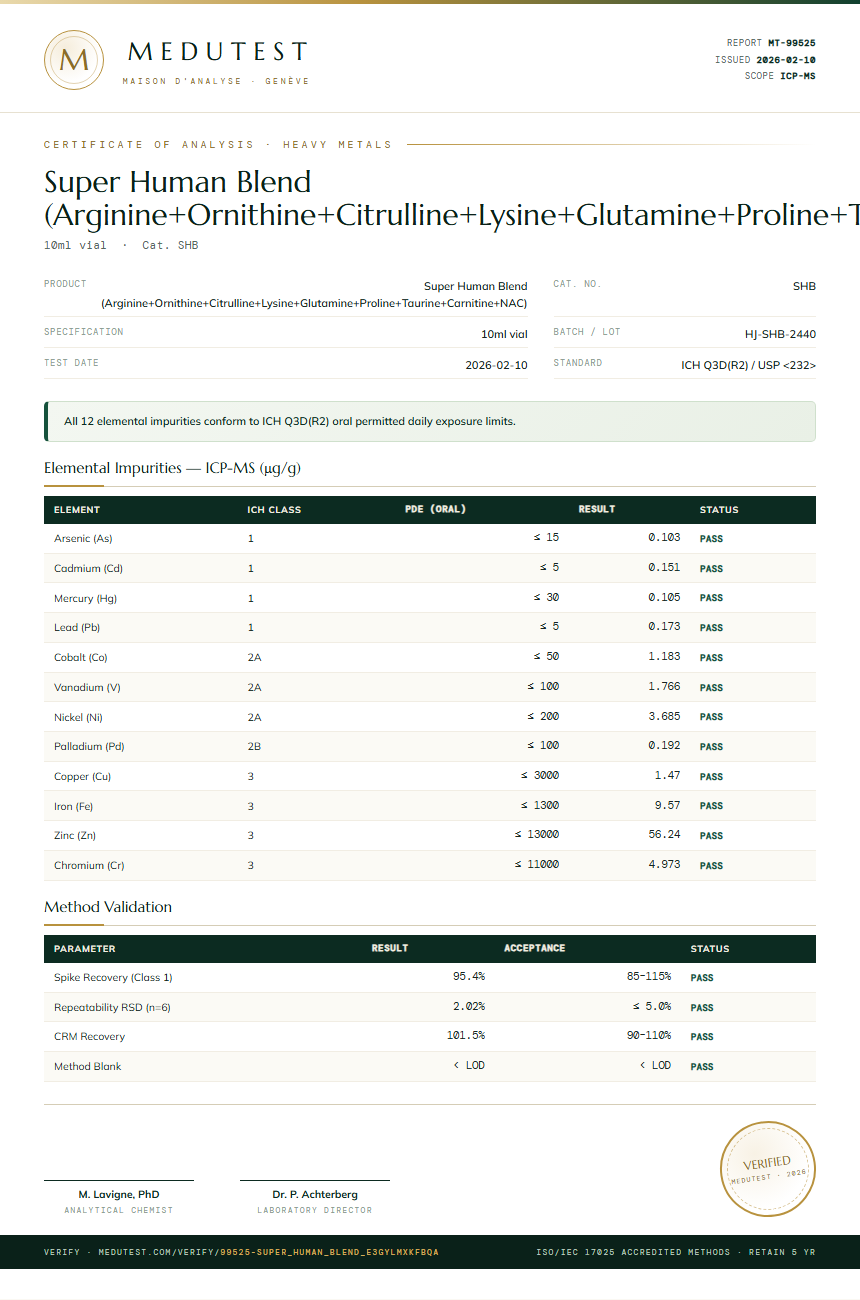Click the Super Human Blend document title
The height and width of the screenshot is (1300, 860).
pyautogui.click(x=452, y=198)
